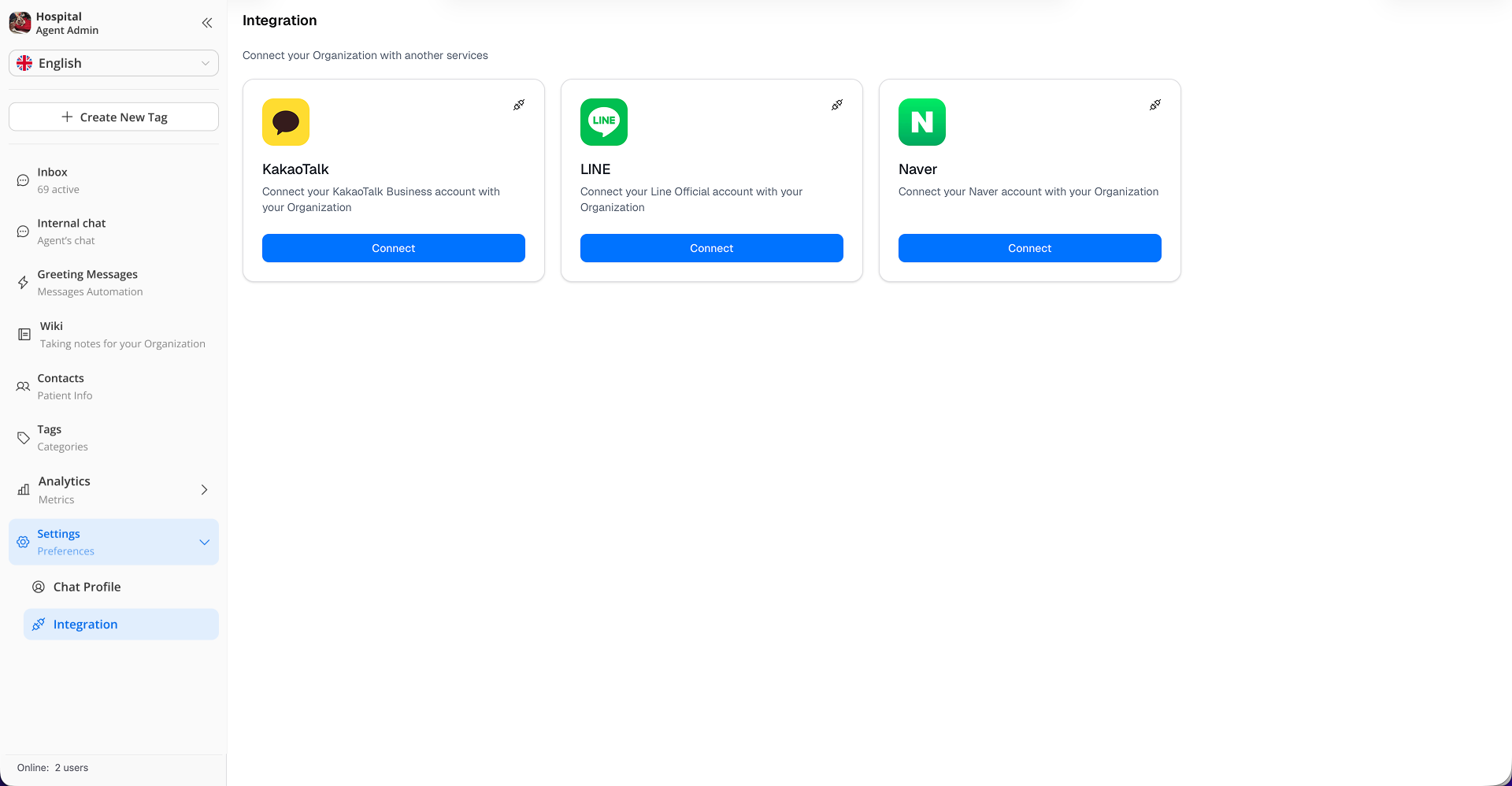Connect the KakaoTalk Business account
The image size is (1512, 786).
[393, 247]
